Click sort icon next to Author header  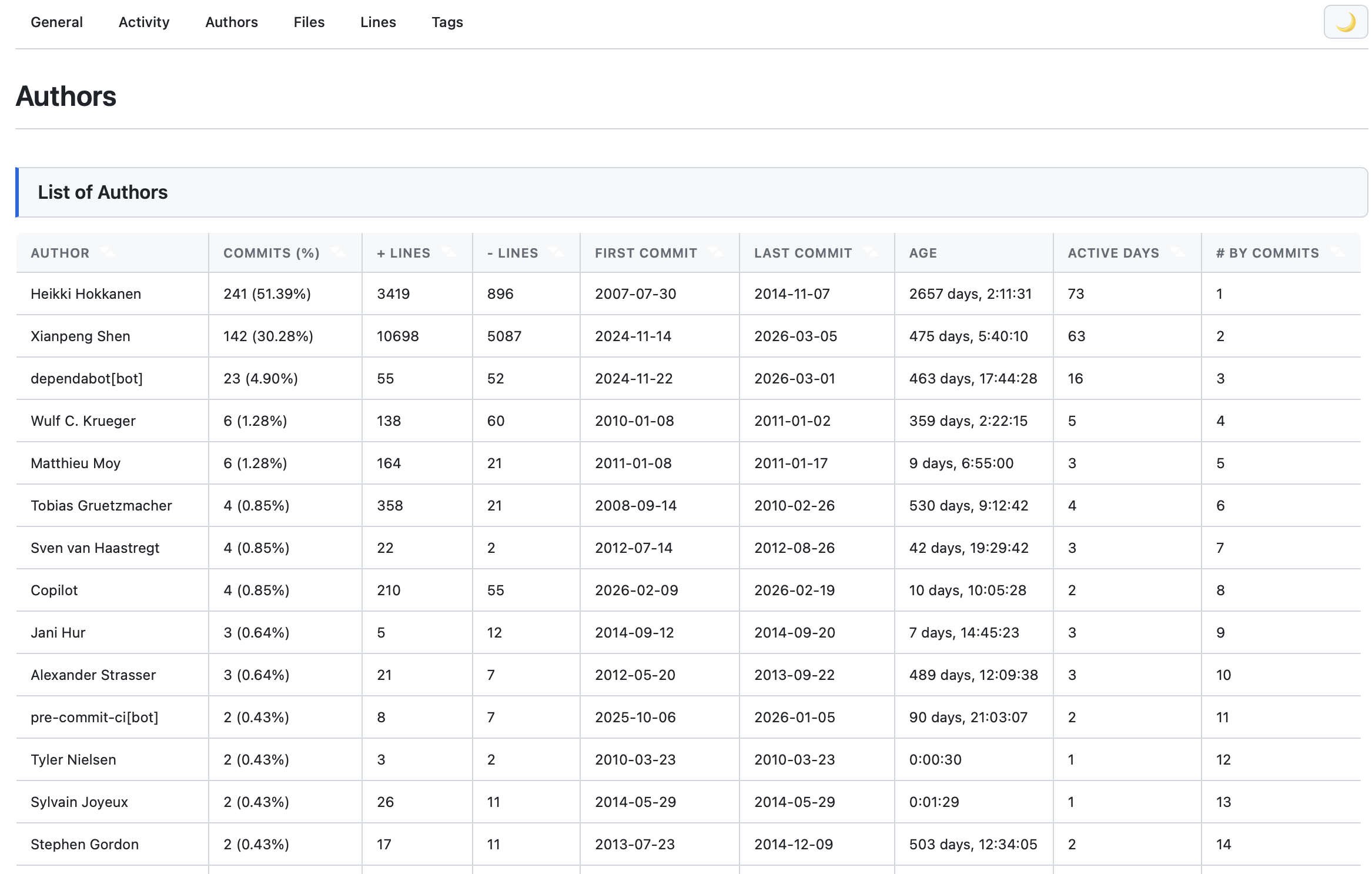coord(108,252)
